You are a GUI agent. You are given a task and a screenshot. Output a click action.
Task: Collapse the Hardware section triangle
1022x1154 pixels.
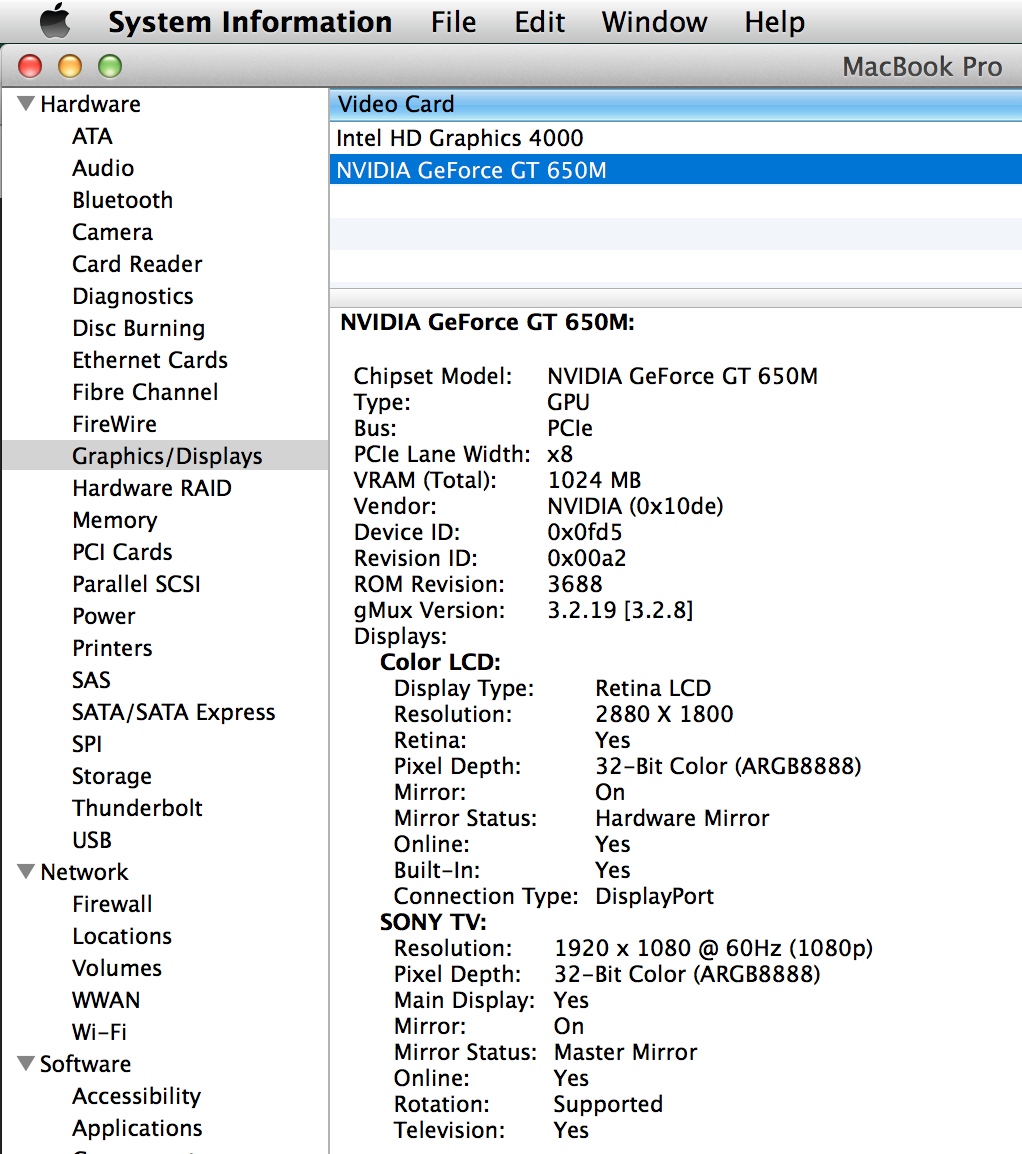[x=26, y=104]
